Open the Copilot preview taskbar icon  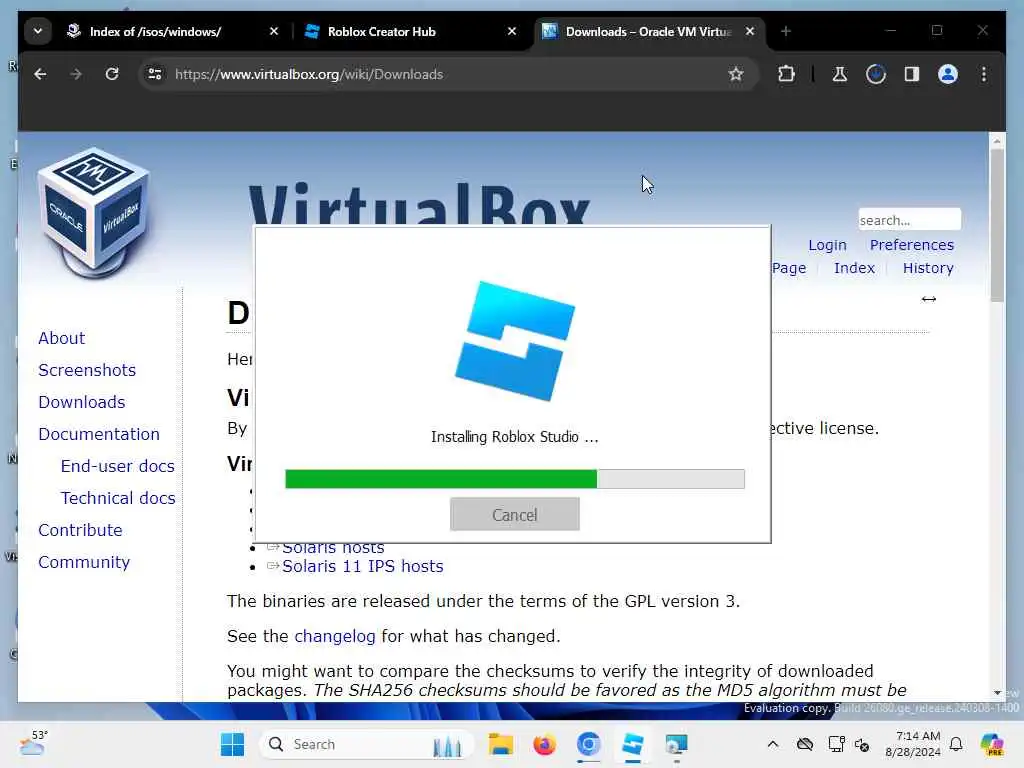(x=991, y=744)
